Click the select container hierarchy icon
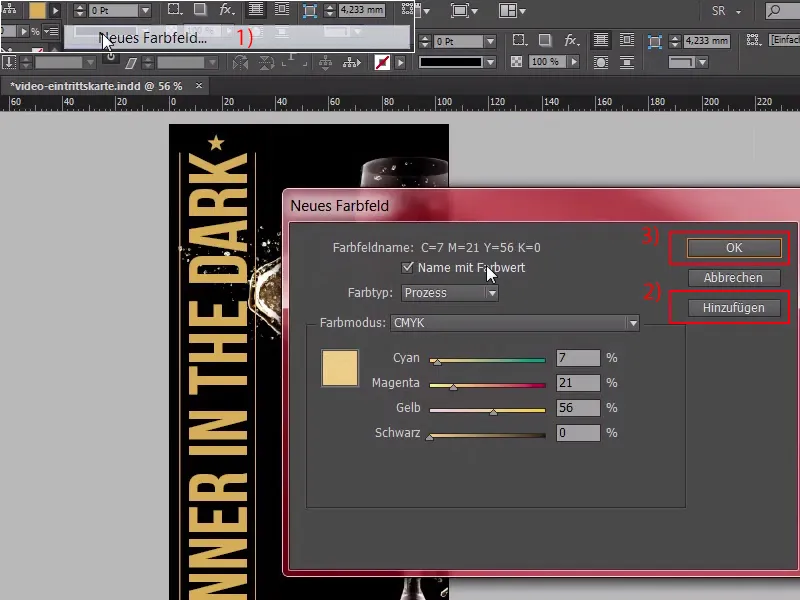 (325, 63)
